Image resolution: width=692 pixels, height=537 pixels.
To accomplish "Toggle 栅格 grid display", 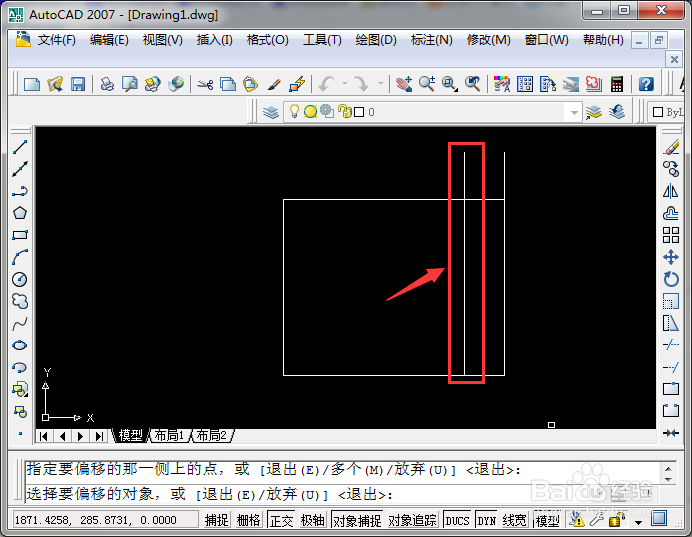I will [x=248, y=521].
